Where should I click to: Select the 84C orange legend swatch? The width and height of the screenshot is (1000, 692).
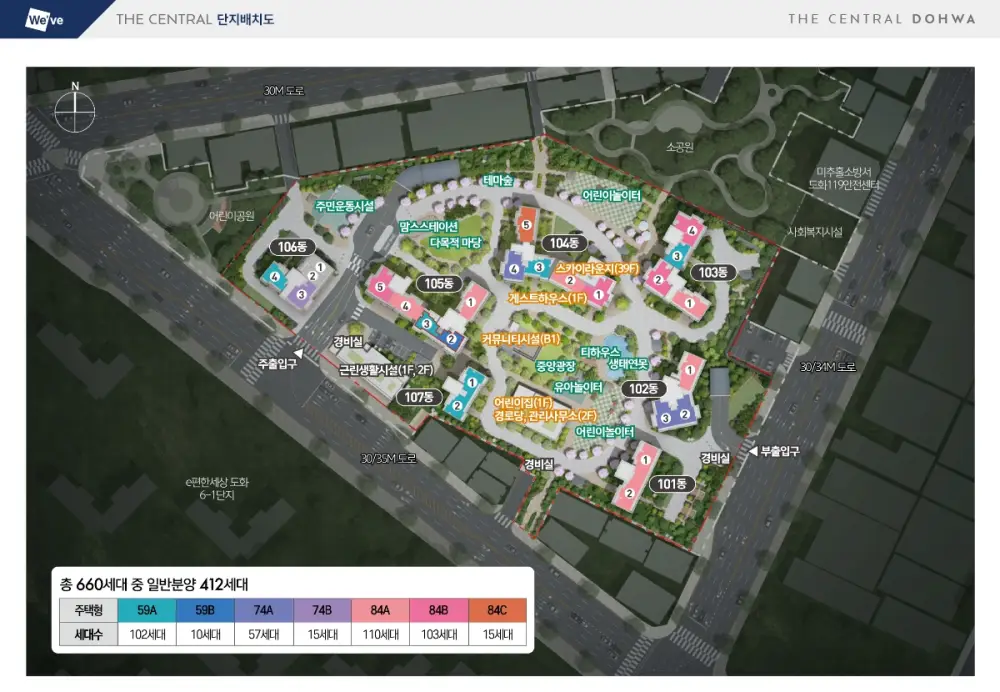pyautogui.click(x=496, y=609)
